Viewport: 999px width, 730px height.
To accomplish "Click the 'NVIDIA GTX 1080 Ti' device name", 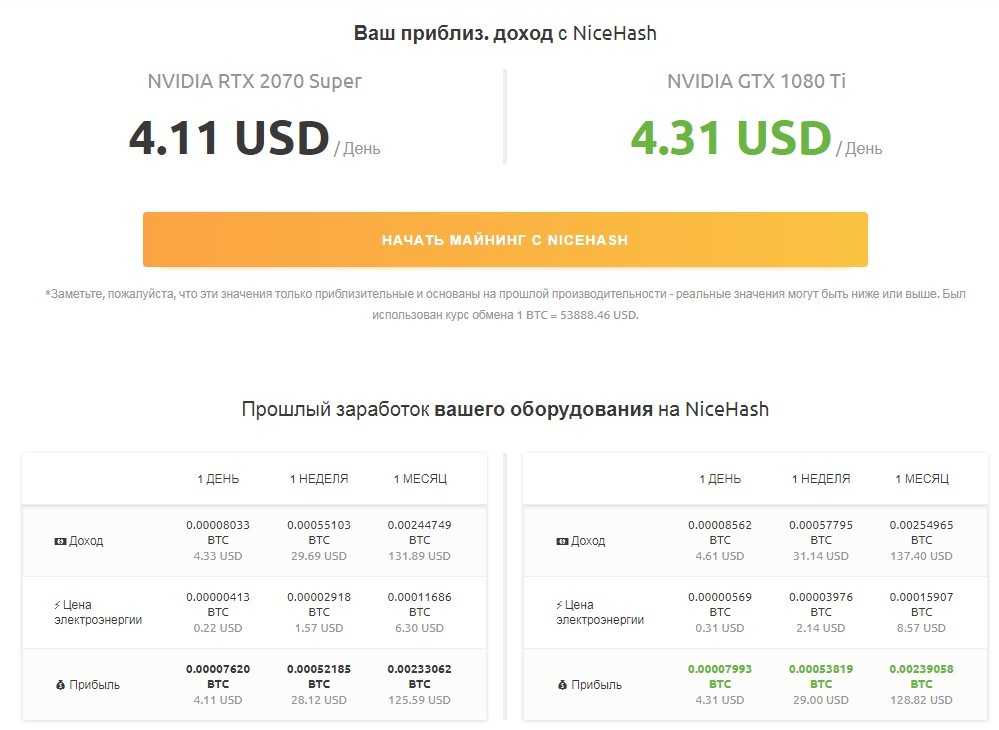I will [x=756, y=82].
